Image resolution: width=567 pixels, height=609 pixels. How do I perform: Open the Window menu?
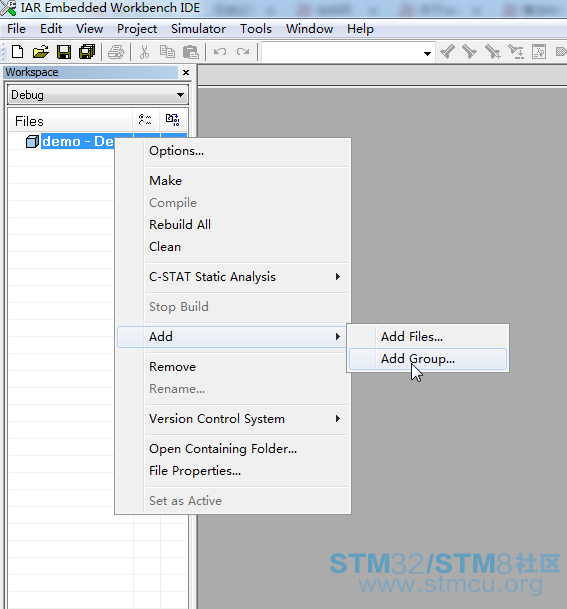309,29
